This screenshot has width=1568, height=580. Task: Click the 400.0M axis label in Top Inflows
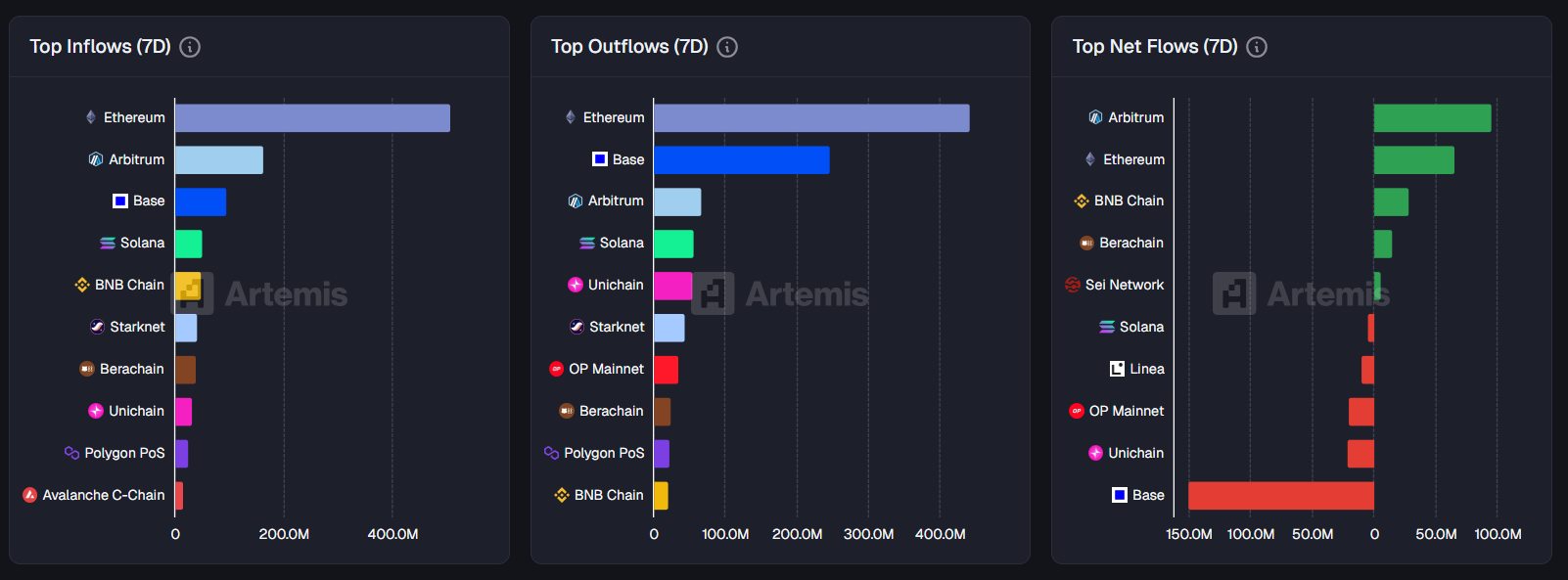point(393,534)
